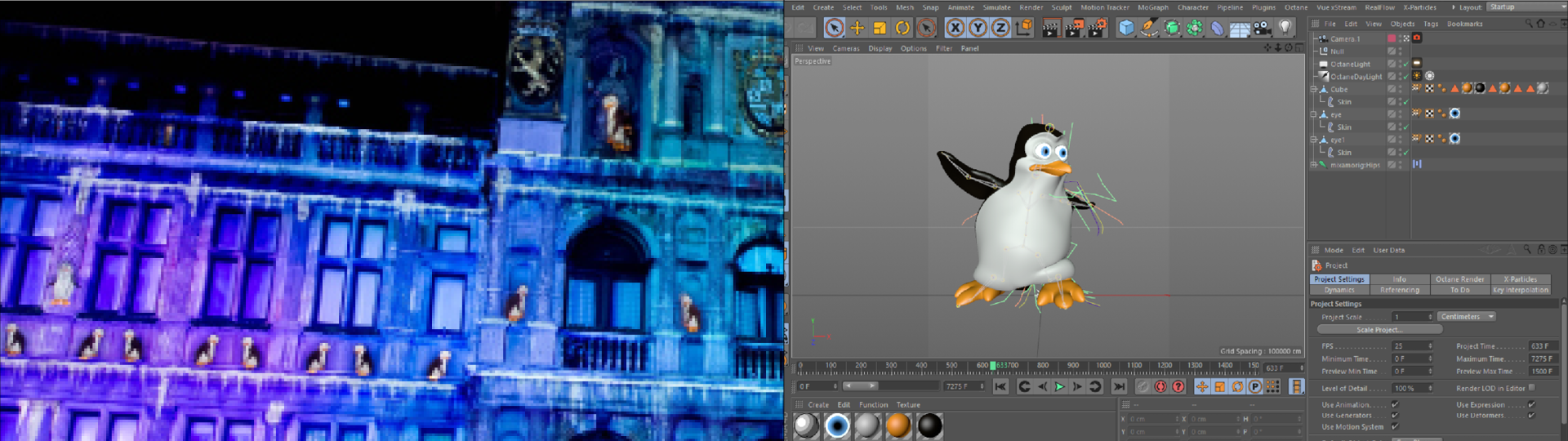Click the FPS value stepper arrows
Image resolution: width=1568 pixels, height=441 pixels.
[1430, 346]
